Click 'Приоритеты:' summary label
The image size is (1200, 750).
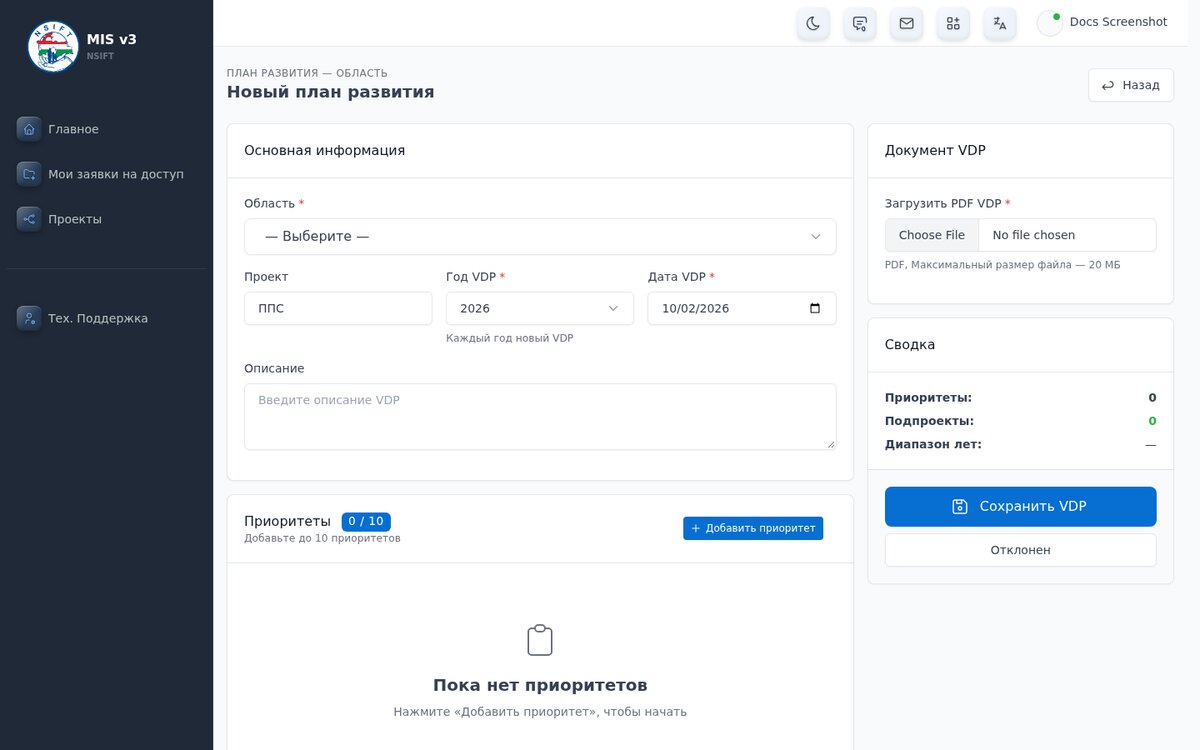[928, 397]
